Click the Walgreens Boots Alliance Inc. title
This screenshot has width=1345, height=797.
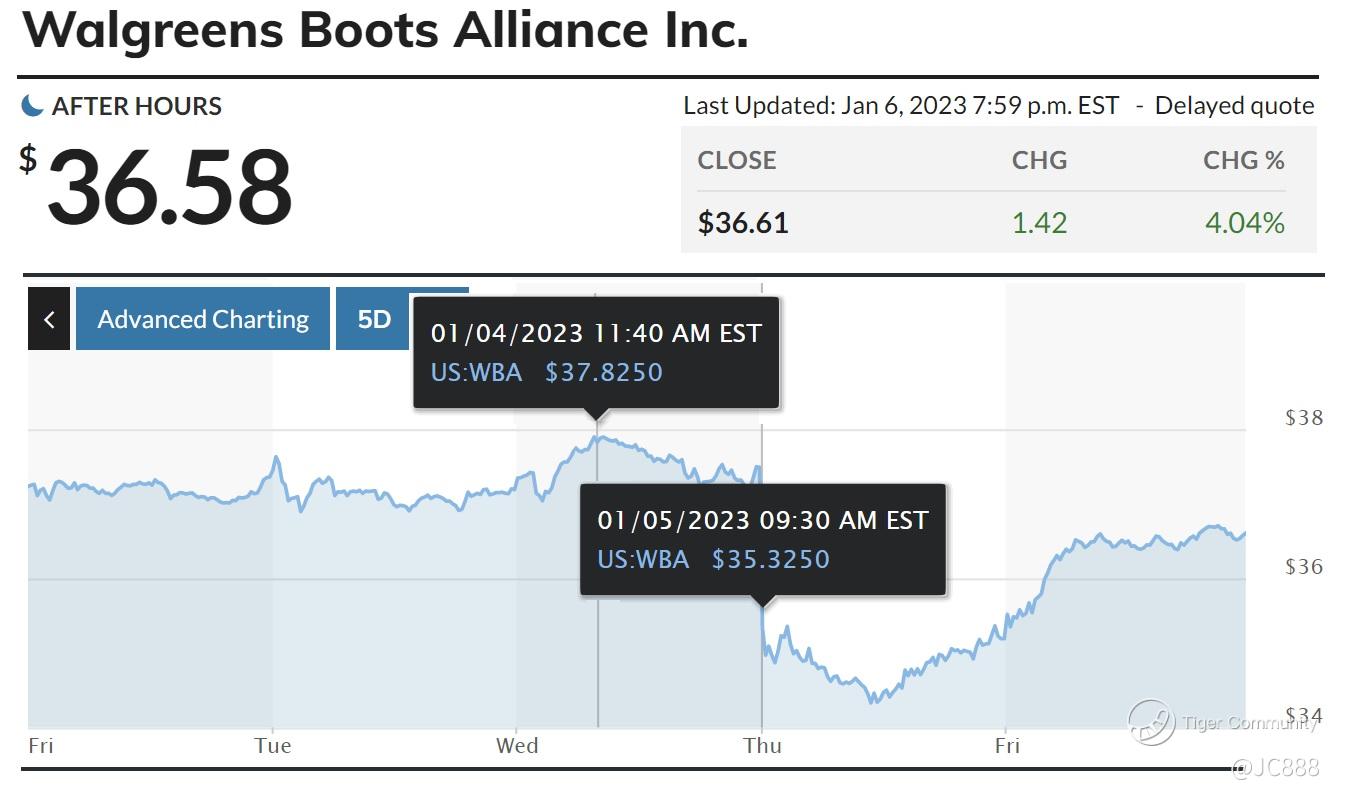385,30
